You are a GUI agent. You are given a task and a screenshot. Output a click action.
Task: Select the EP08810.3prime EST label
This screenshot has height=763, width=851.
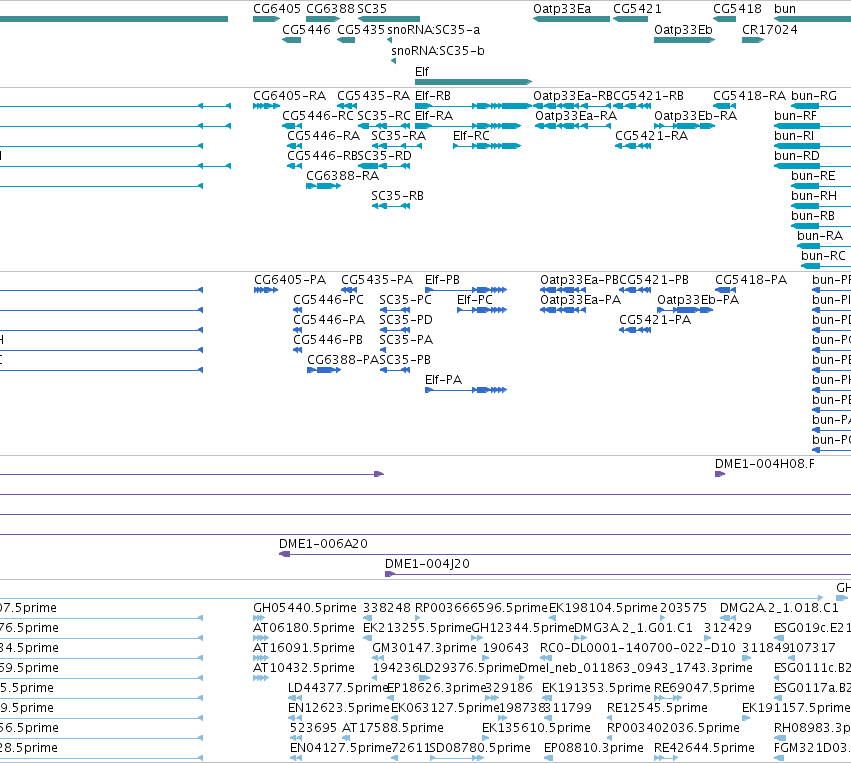pyautogui.click(x=594, y=748)
